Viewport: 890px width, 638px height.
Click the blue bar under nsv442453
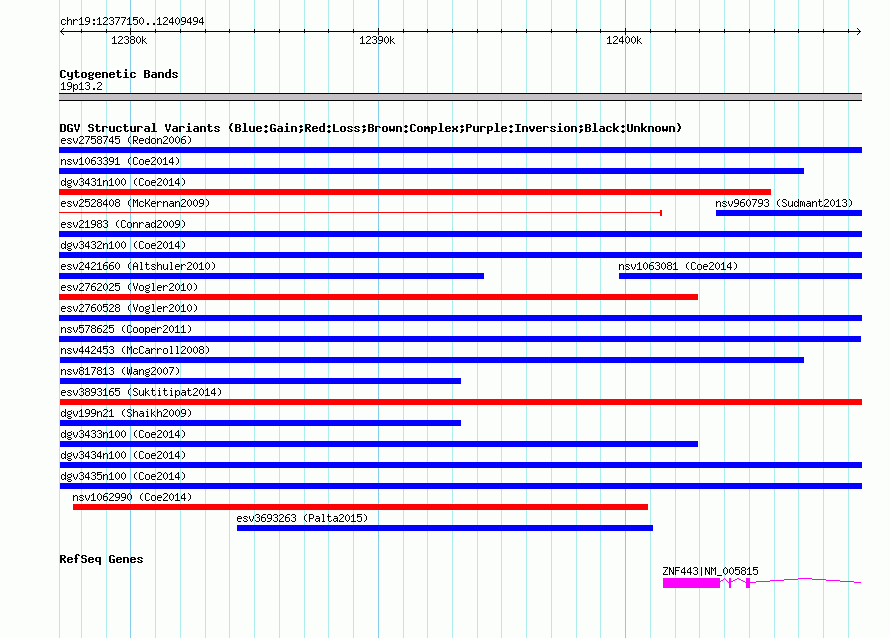tap(431, 360)
